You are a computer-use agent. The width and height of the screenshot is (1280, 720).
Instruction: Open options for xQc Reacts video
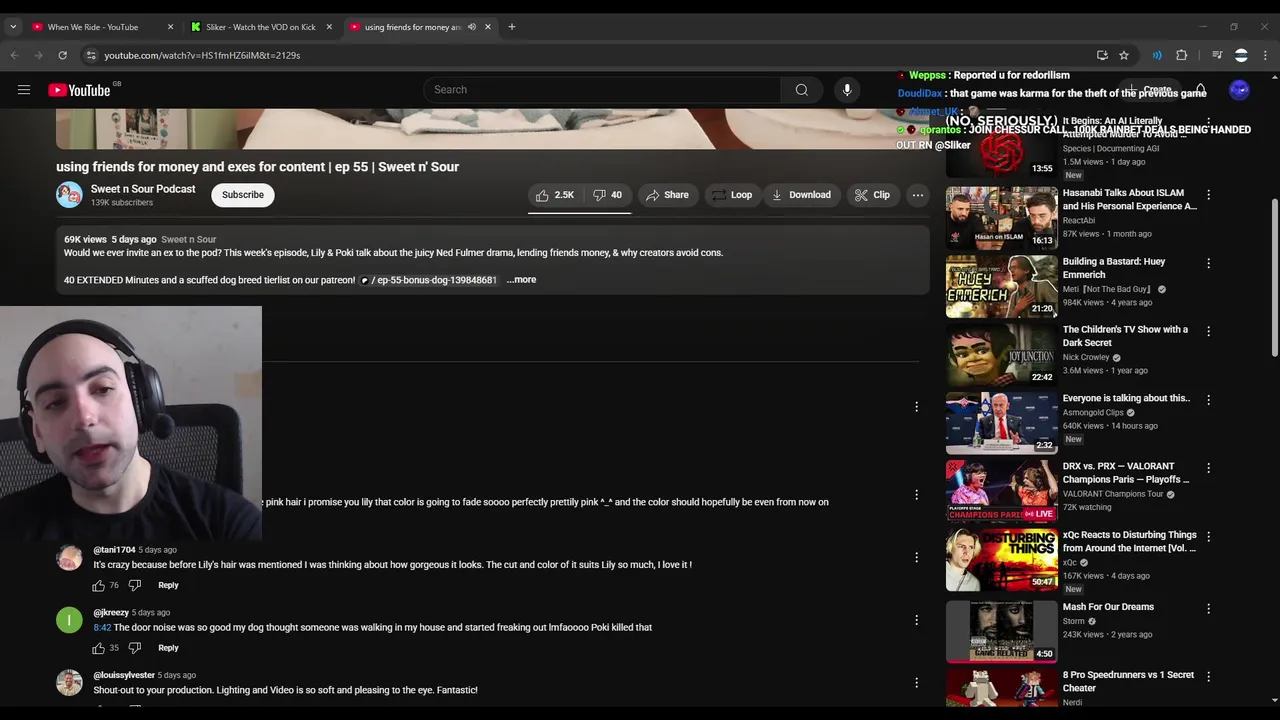pos(1208,537)
